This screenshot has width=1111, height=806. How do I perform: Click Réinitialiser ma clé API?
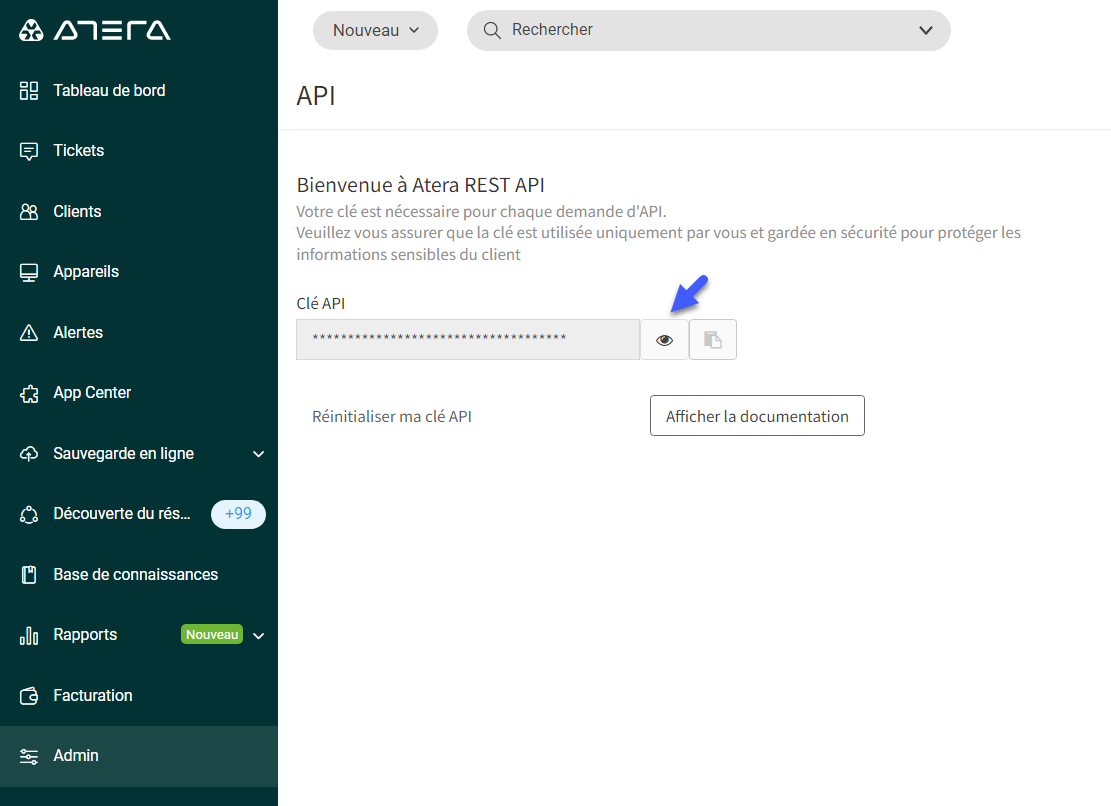tap(392, 416)
